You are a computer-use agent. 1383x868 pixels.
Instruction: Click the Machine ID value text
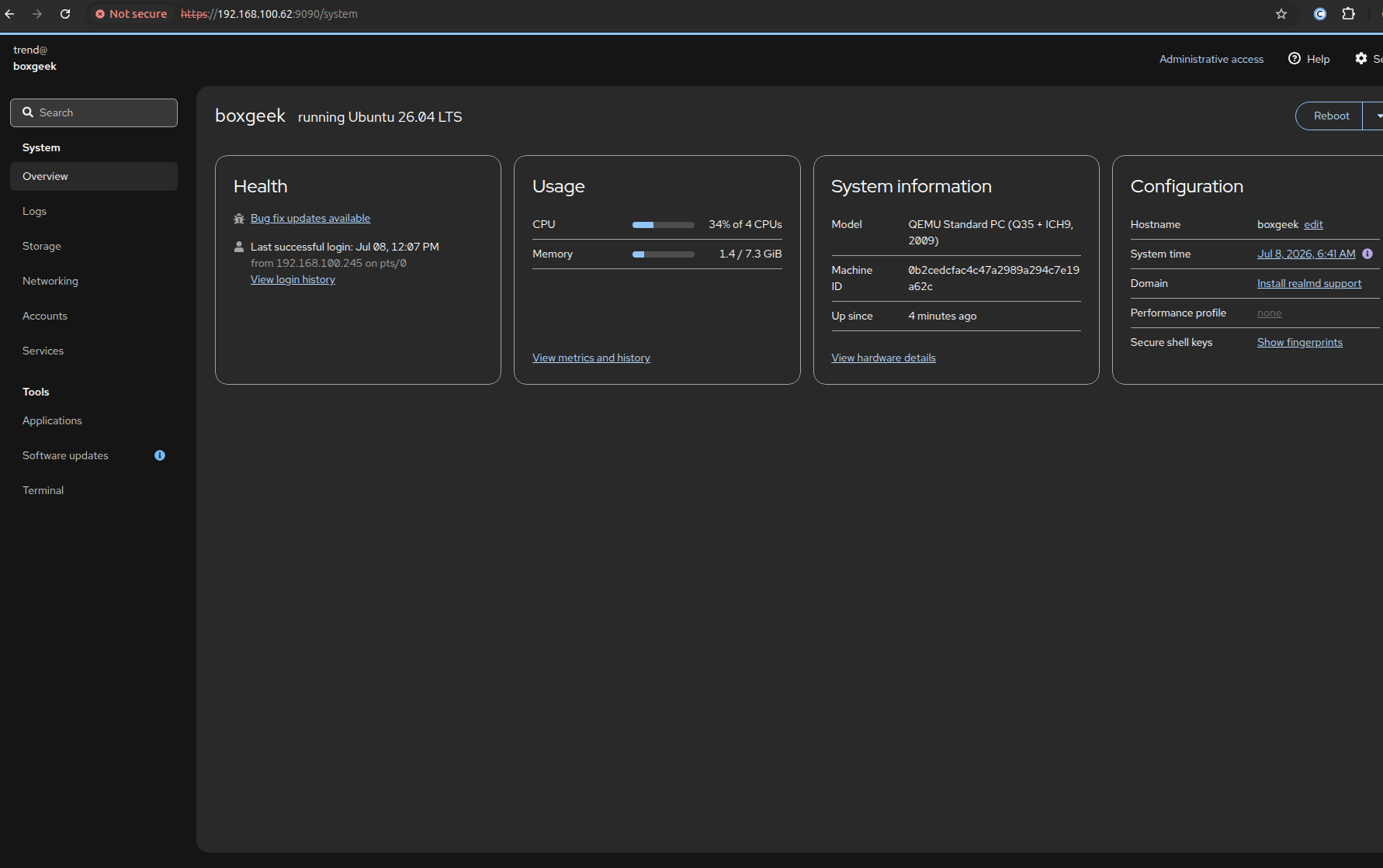[x=993, y=278]
